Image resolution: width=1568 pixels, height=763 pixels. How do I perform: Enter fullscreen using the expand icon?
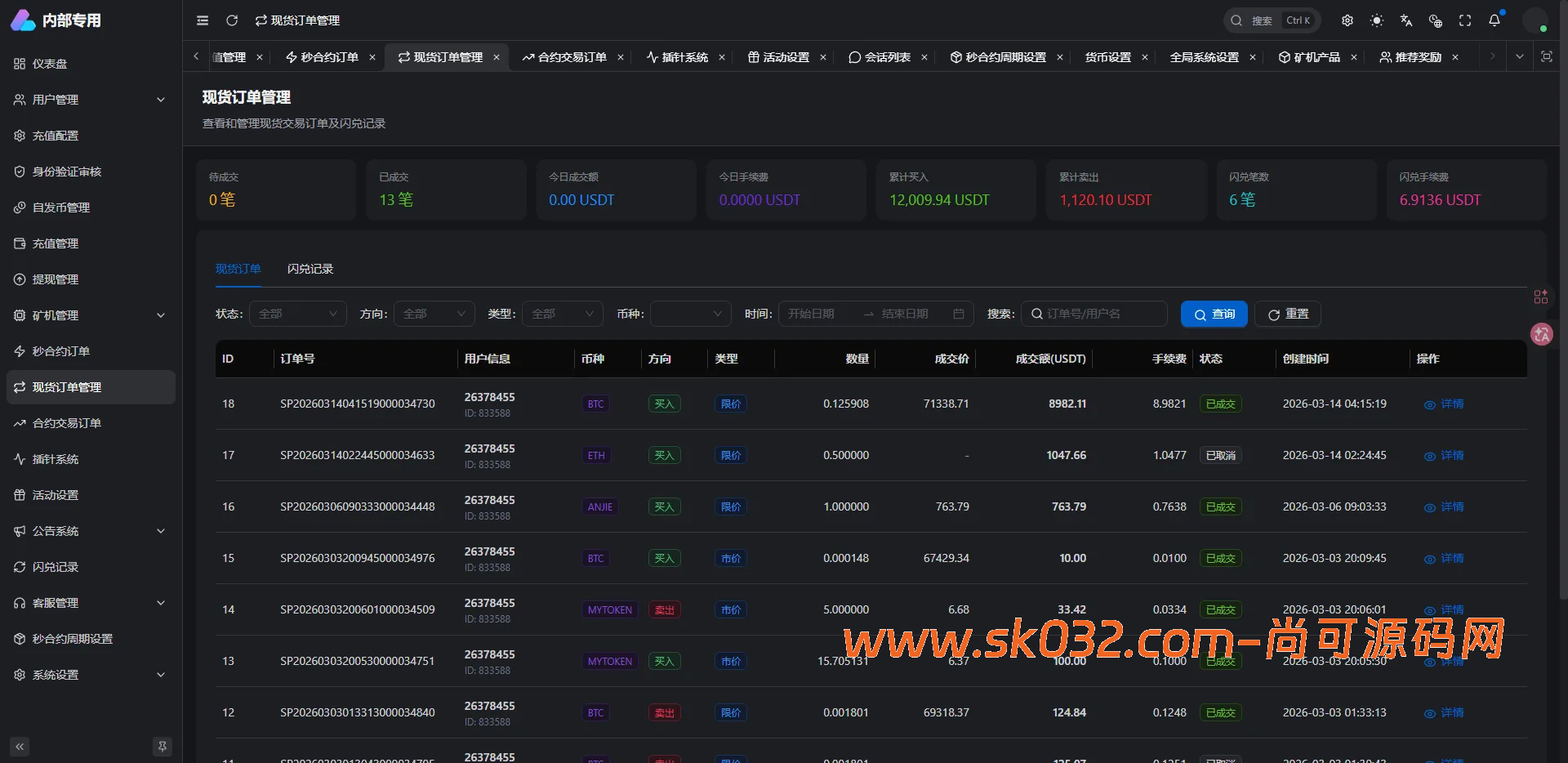click(1464, 20)
